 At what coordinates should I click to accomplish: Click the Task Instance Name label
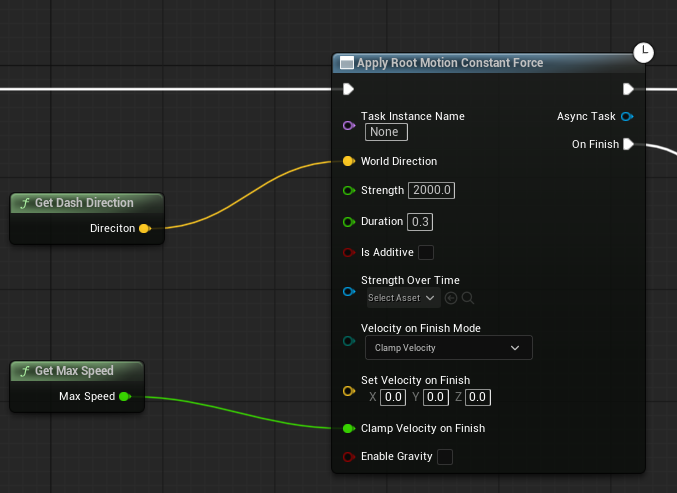(x=413, y=117)
